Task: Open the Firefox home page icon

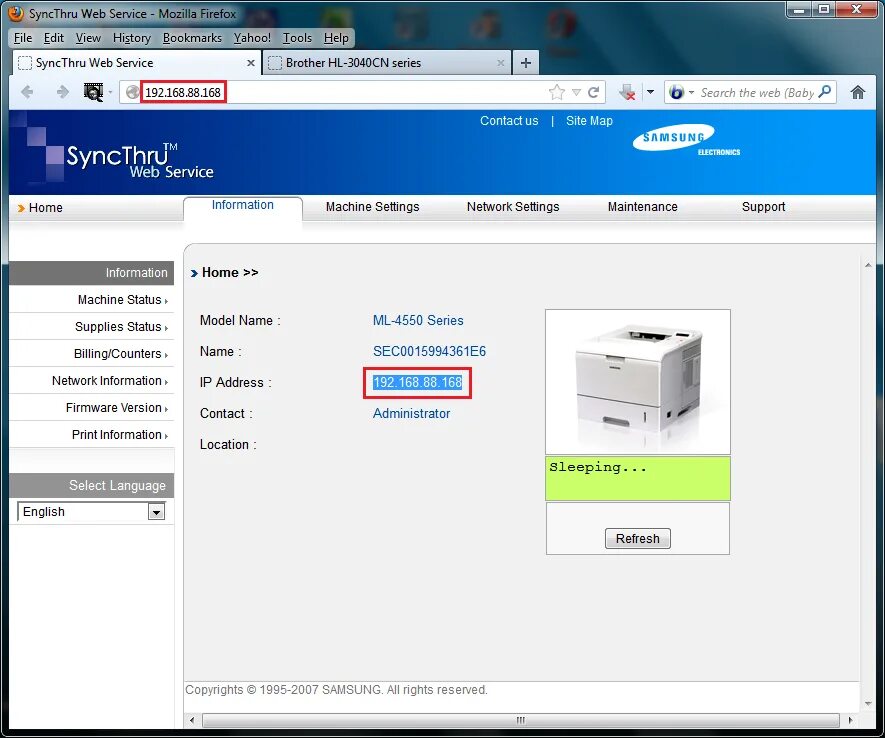Action: point(858,92)
